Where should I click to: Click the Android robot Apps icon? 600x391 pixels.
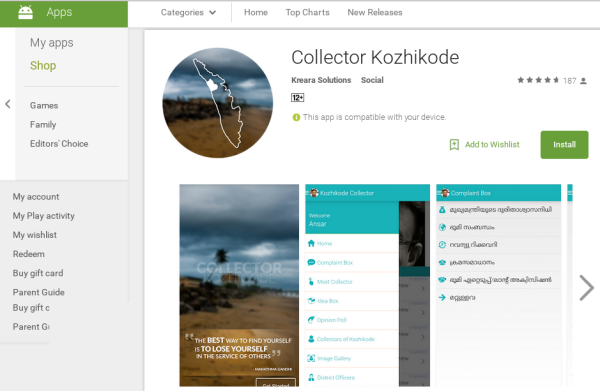pyautogui.click(x=26, y=12)
